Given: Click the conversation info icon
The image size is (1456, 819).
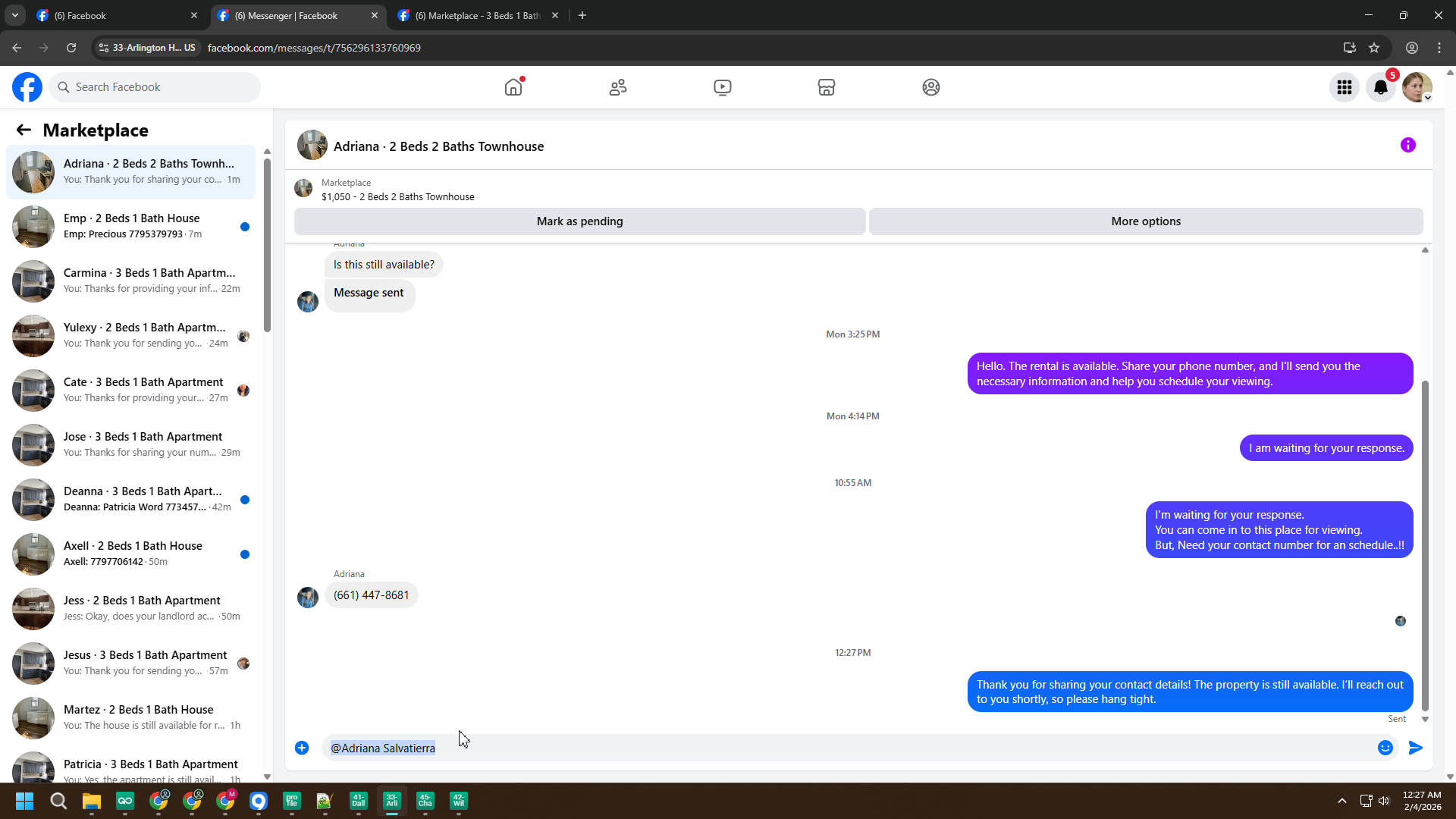Looking at the screenshot, I should tap(1407, 145).
